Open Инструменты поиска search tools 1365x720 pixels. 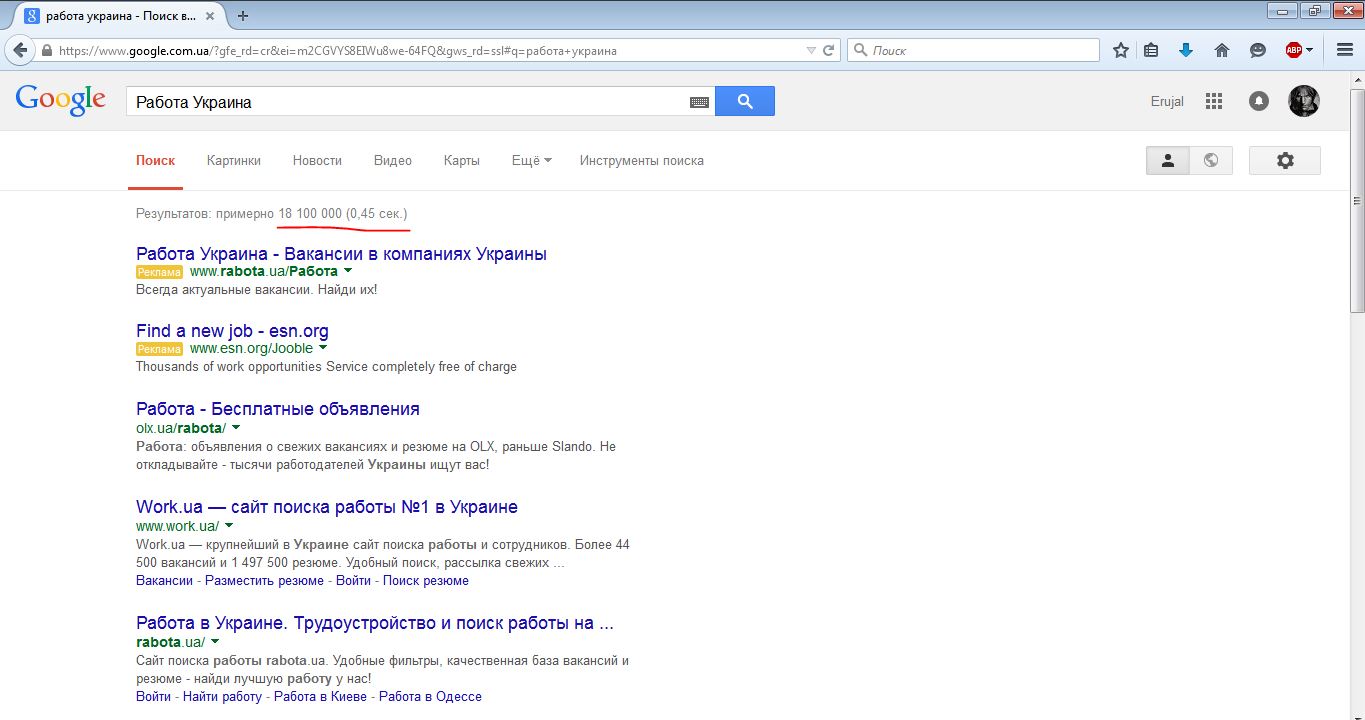[x=642, y=160]
